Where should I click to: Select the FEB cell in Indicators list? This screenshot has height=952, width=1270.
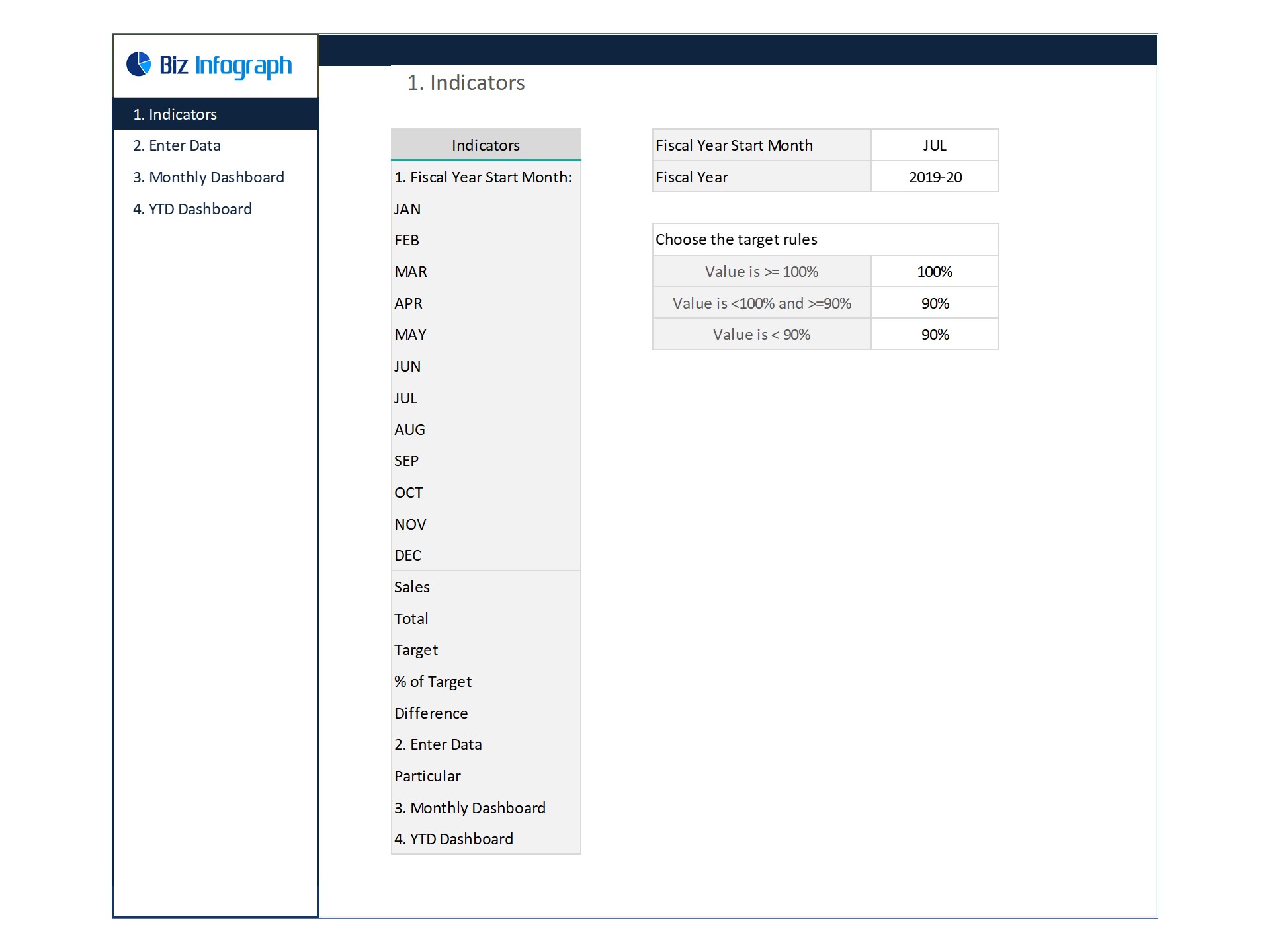click(486, 240)
